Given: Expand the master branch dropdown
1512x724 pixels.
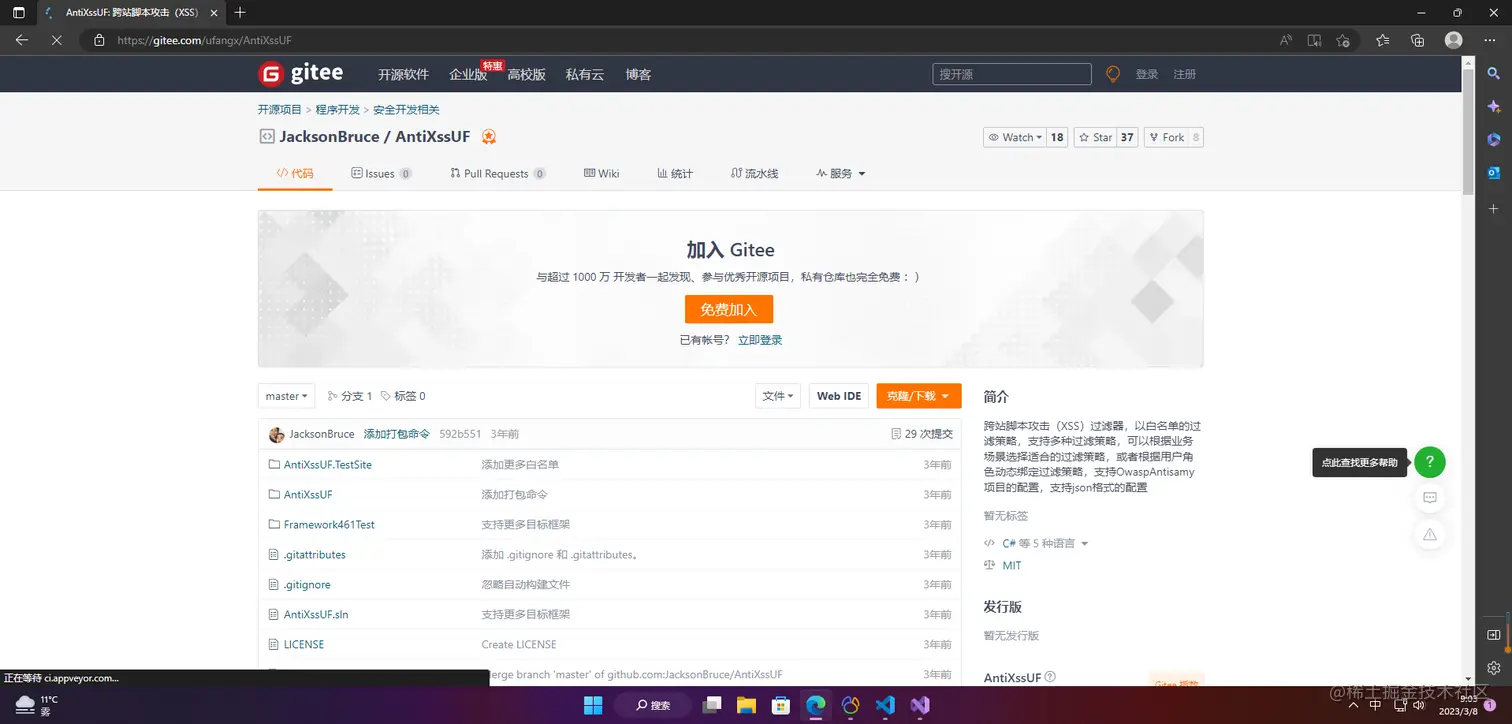Looking at the screenshot, I should (x=286, y=396).
